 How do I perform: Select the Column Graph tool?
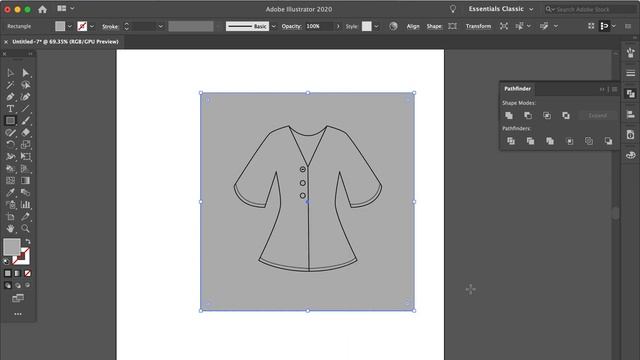pyautogui.click(x=25, y=204)
